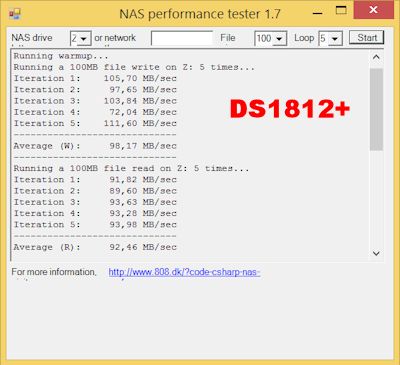This screenshot has height=365, width=400.
Task: Click the NAS performance tester title bar
Action: click(200, 14)
